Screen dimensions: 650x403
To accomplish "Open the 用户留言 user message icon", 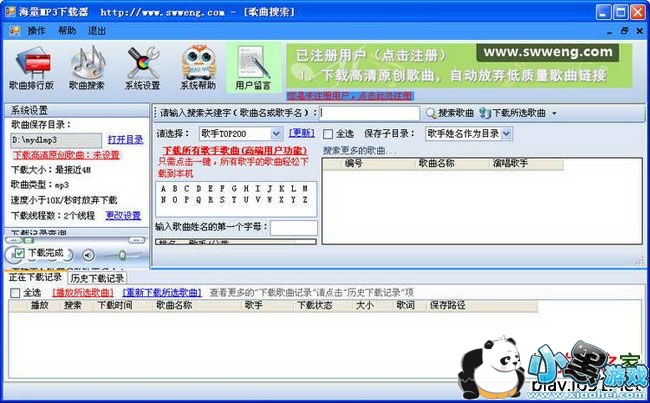I will click(x=253, y=68).
